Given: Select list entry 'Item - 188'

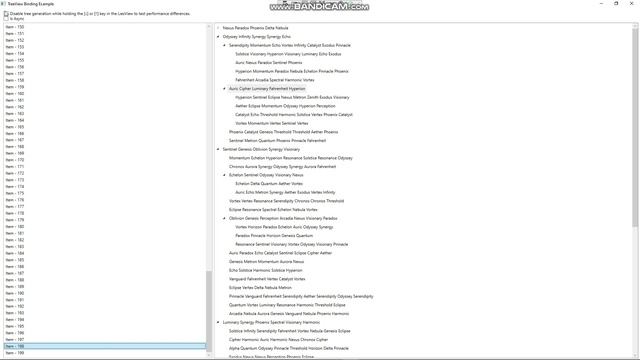Looking at the screenshot, I should (105, 280).
